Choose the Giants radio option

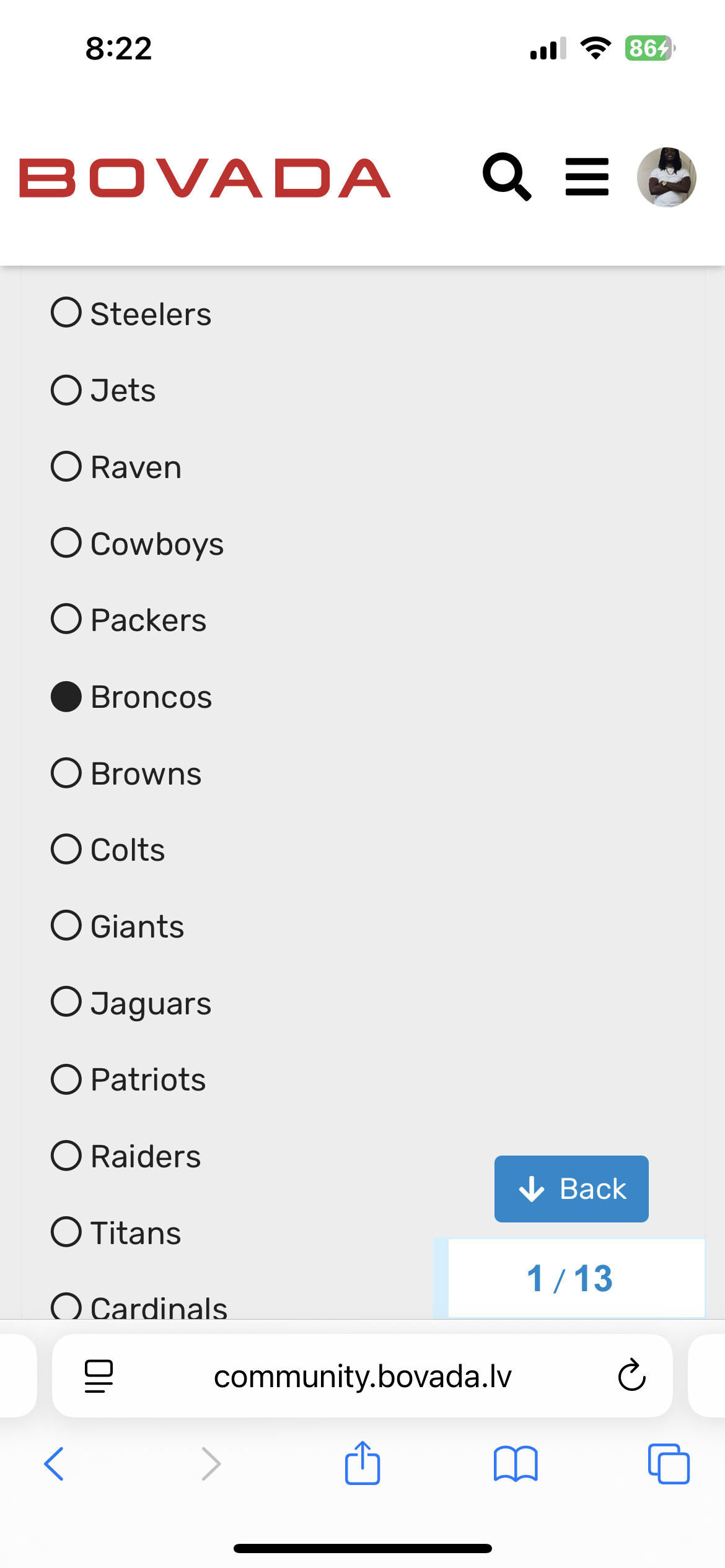[66, 926]
